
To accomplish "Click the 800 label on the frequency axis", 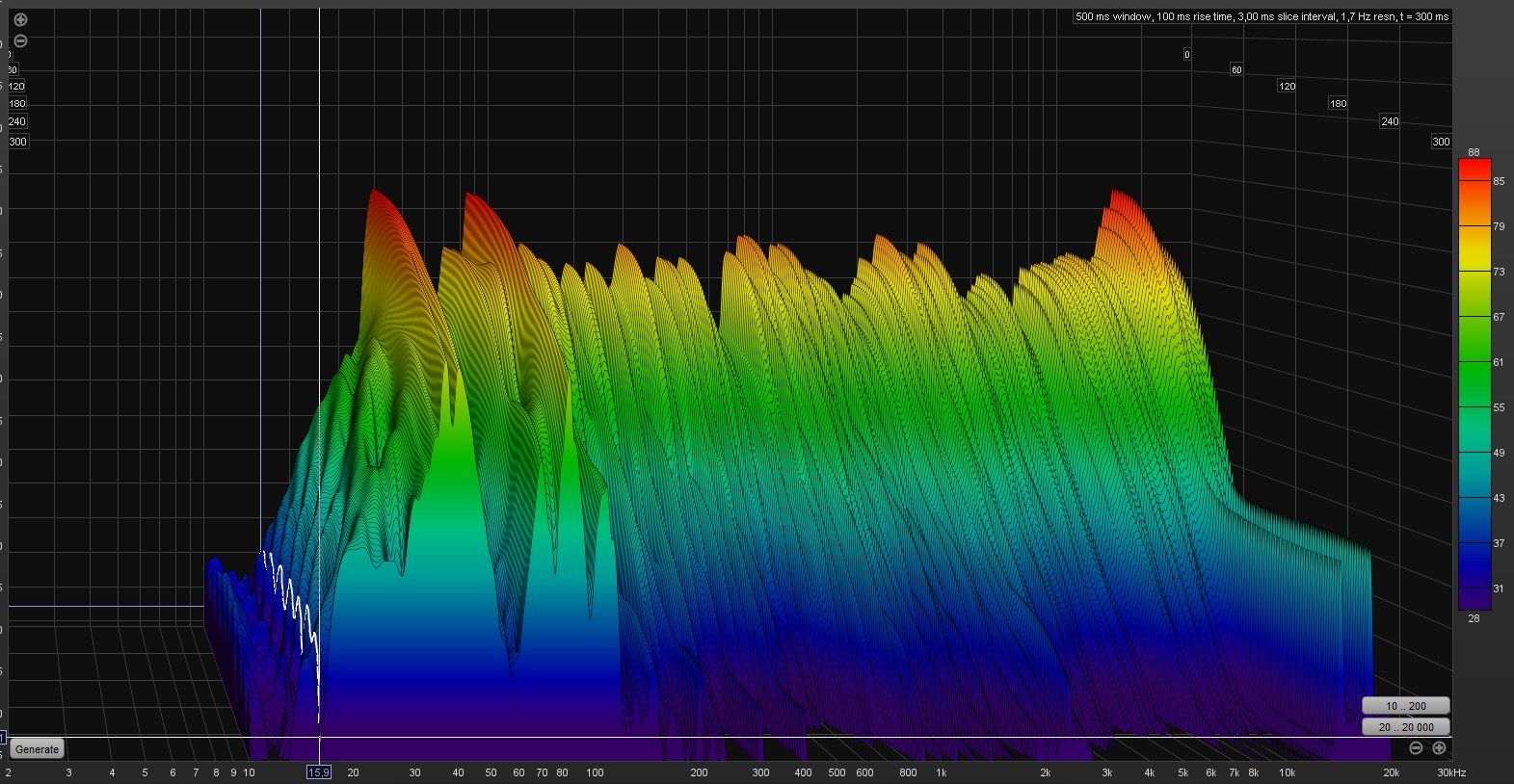I will tap(908, 772).
